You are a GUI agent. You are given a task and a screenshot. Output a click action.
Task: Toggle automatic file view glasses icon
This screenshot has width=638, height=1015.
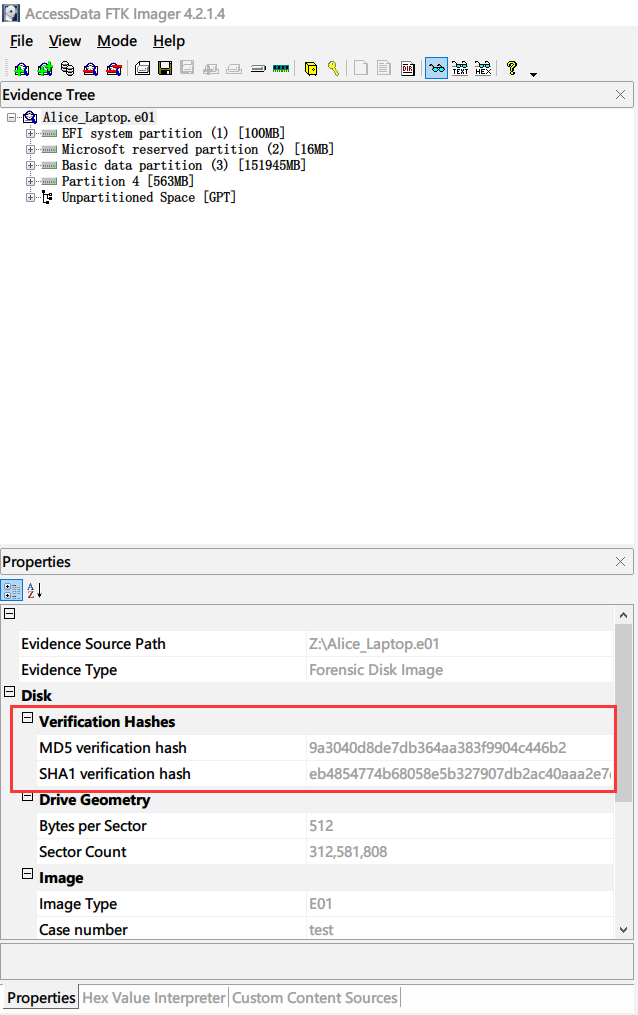point(436,68)
